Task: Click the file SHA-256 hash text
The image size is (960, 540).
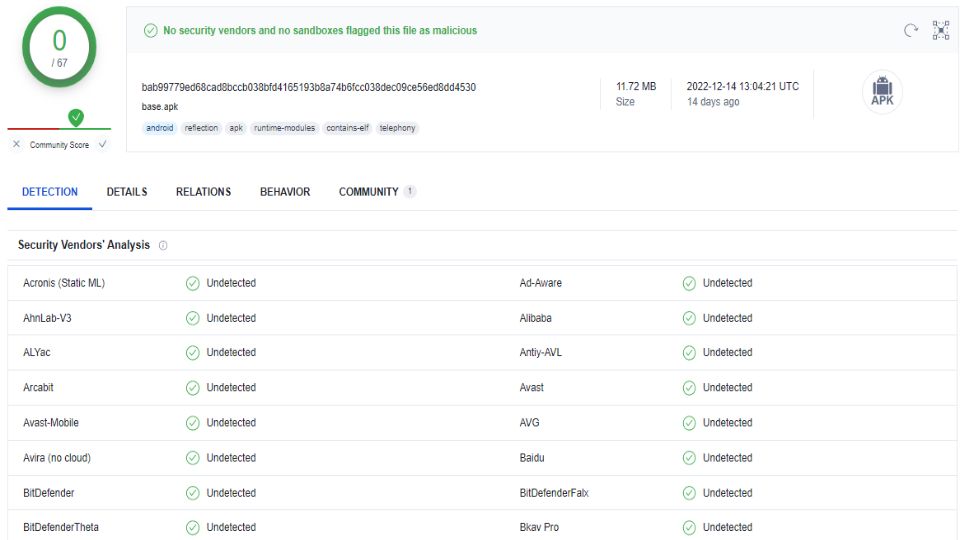Action: pos(309,87)
